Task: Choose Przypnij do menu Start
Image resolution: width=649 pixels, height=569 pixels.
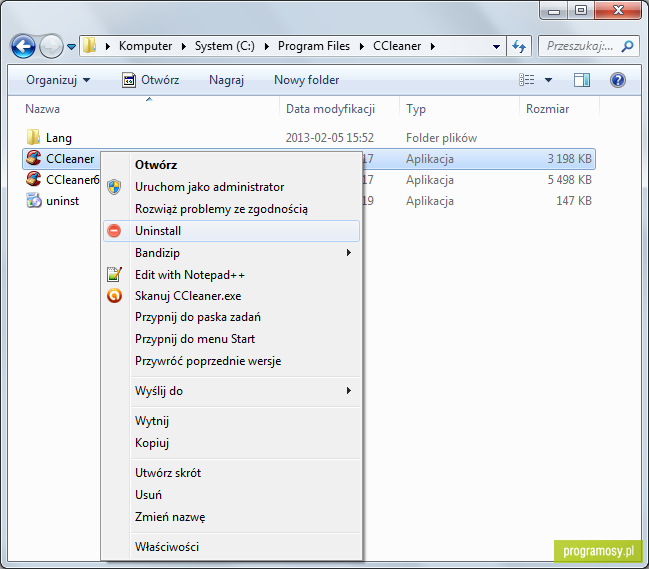Action: [231, 339]
